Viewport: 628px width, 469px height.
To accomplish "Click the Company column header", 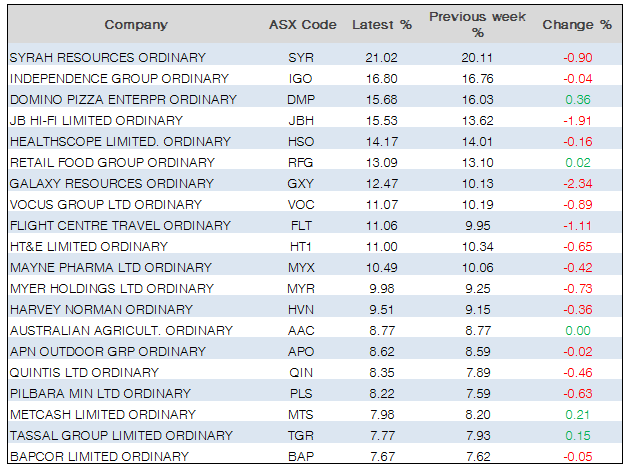I will pyautogui.click(x=136, y=24).
